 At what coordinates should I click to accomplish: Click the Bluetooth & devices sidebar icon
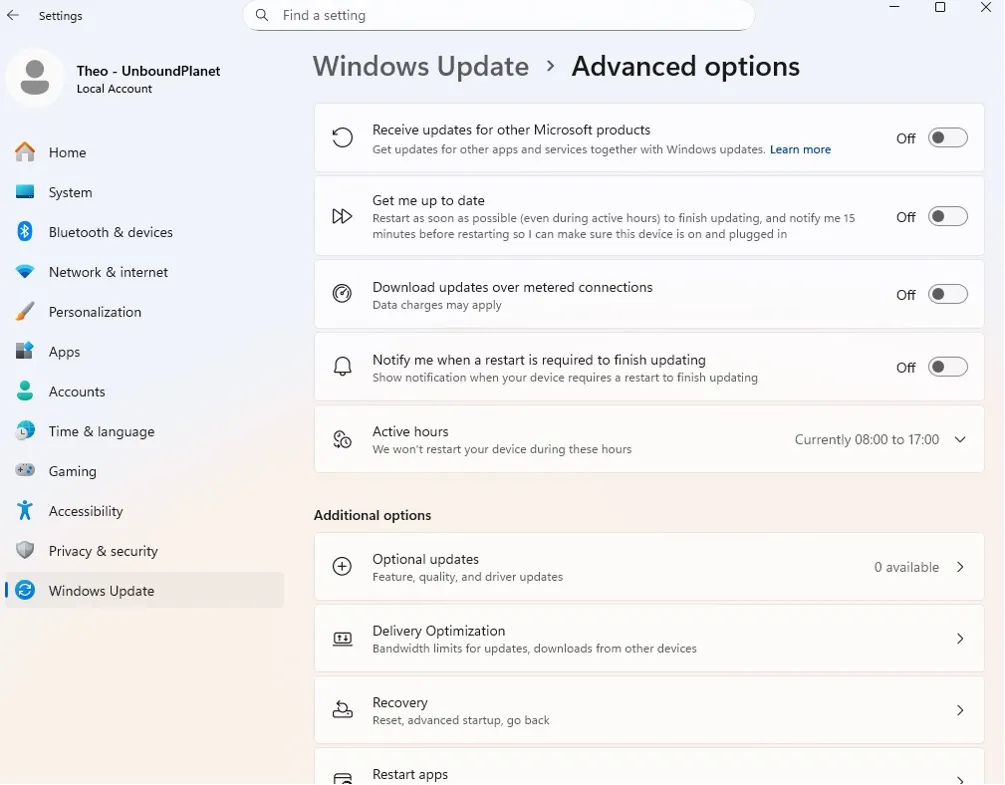26,232
